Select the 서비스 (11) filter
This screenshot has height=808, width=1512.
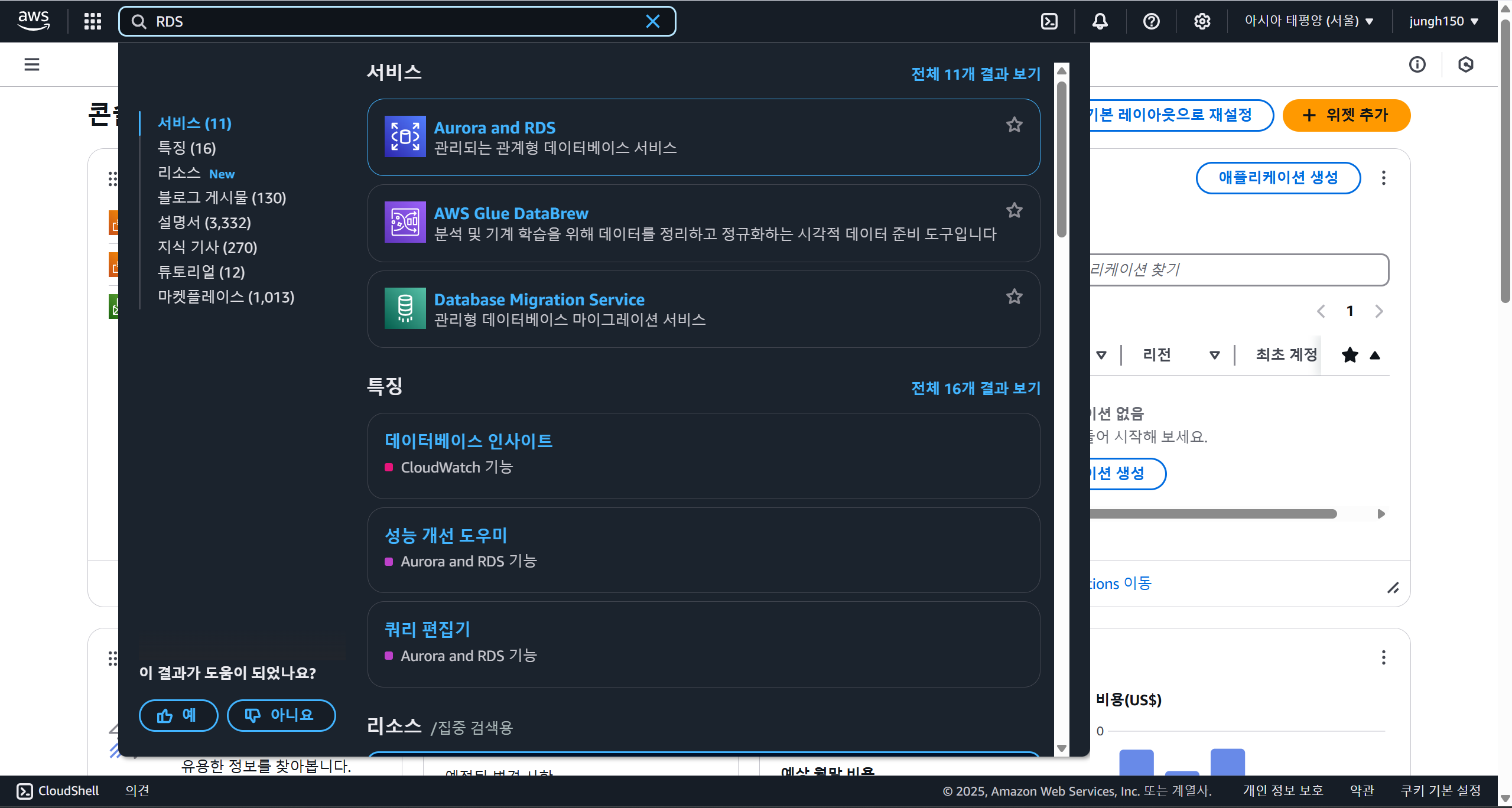tap(194, 123)
